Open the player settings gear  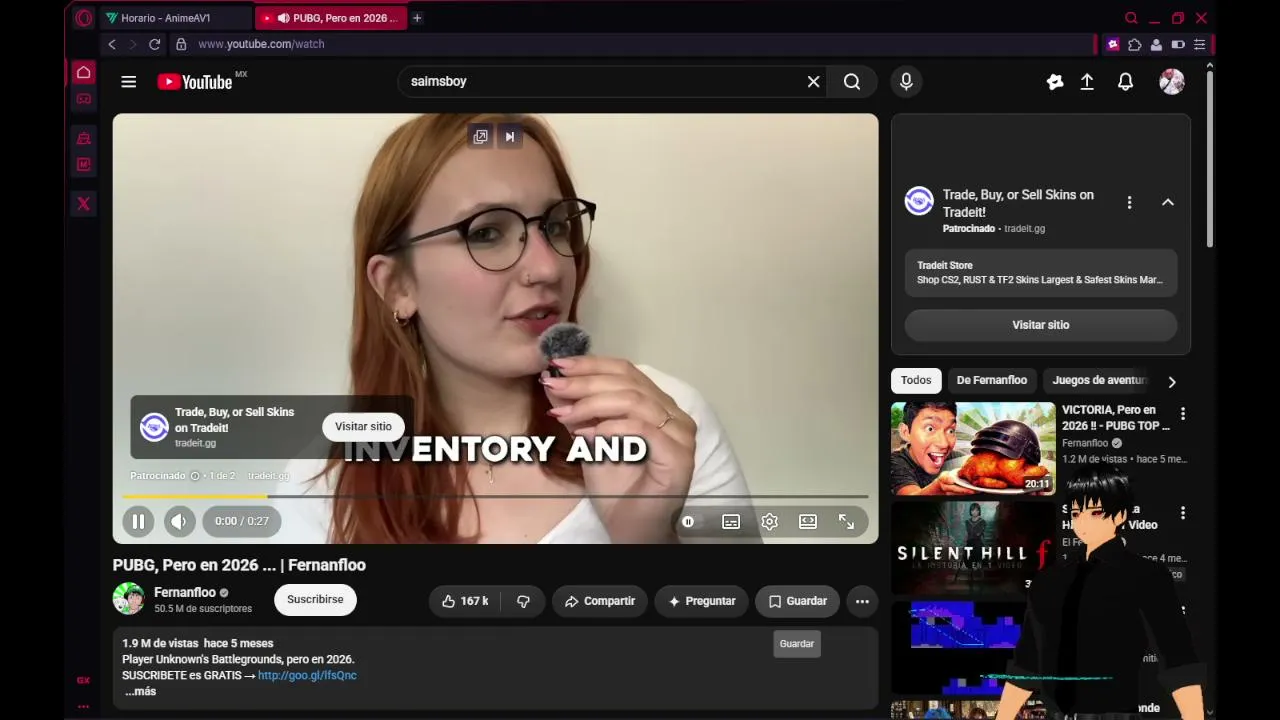click(x=769, y=521)
